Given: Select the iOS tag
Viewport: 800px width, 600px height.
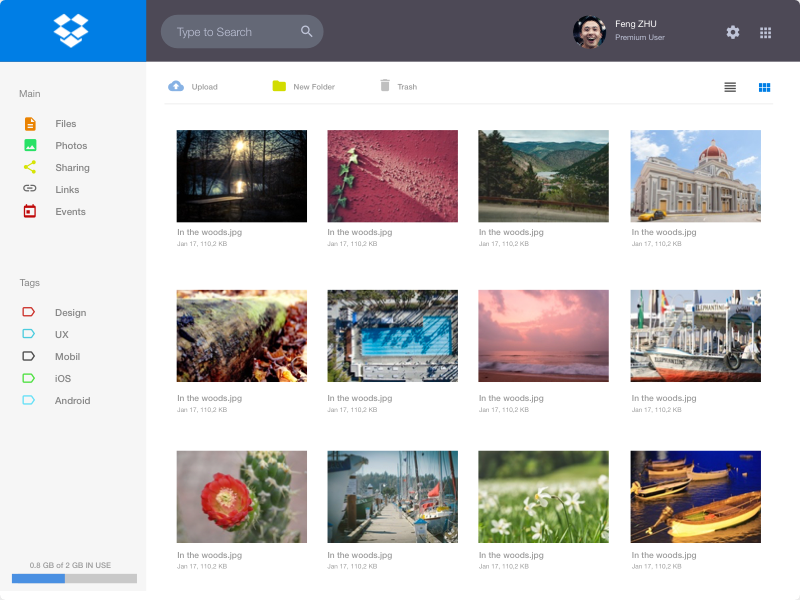Looking at the screenshot, I should 62,379.
